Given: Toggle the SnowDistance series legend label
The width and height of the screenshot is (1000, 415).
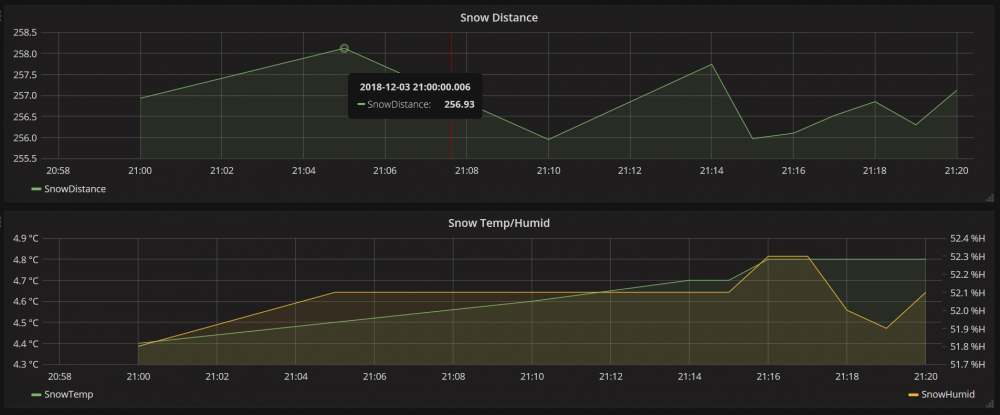Looking at the screenshot, I should tap(75, 189).
